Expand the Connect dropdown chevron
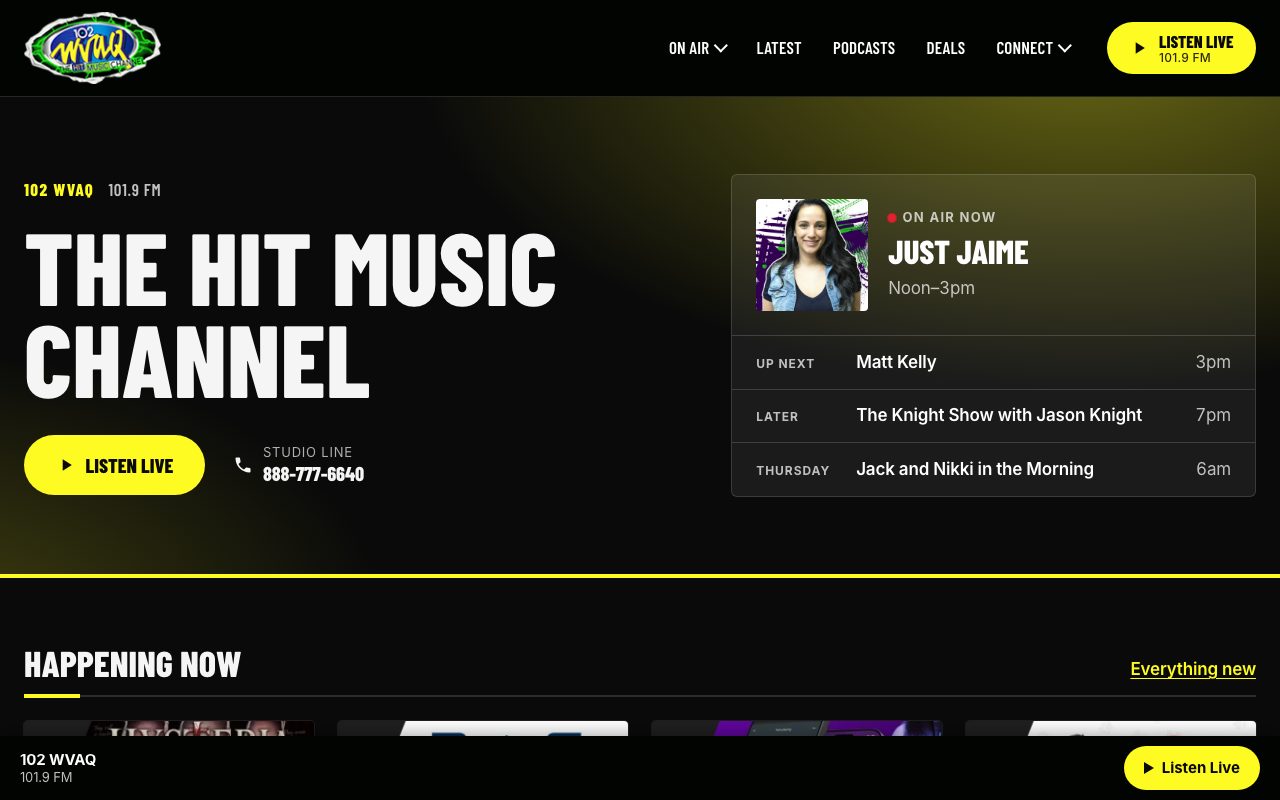The image size is (1280, 800). [1065, 48]
